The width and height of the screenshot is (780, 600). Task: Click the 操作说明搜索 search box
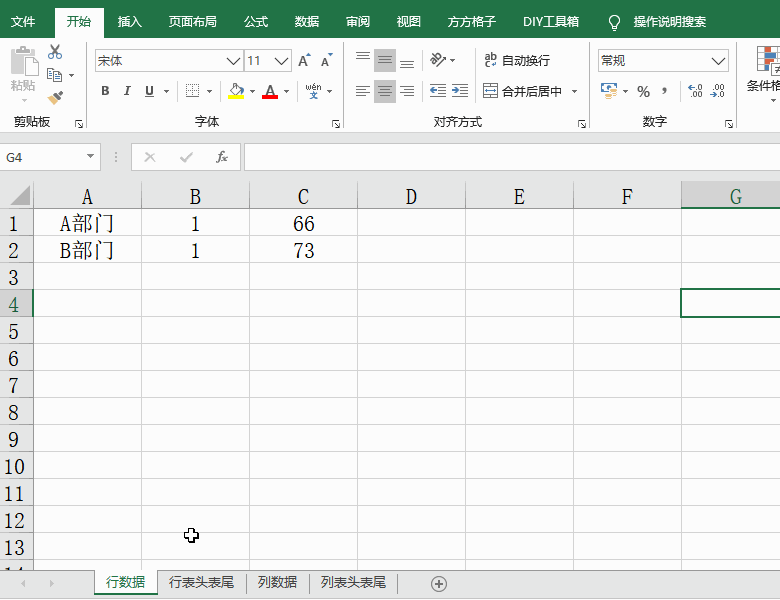669,21
